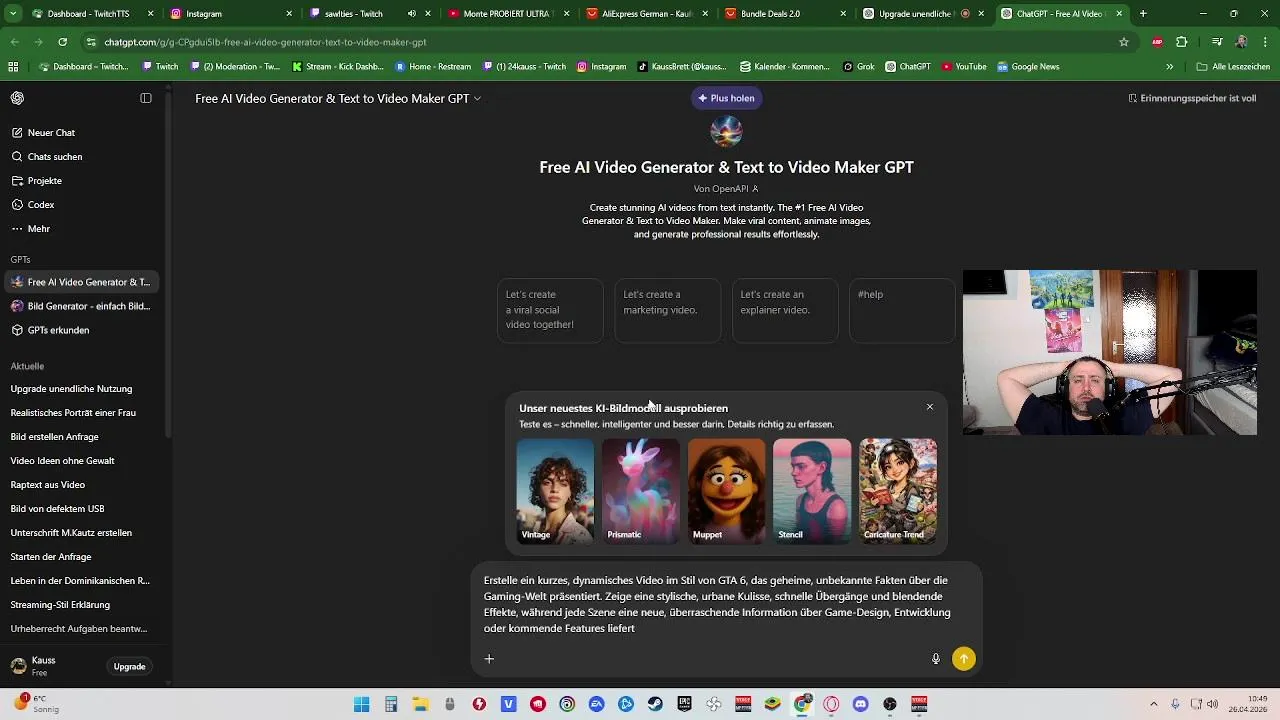Screen dimensions: 1280x720
Task: Close the KI-Bildmodell promo banner
Action: [x=930, y=407]
